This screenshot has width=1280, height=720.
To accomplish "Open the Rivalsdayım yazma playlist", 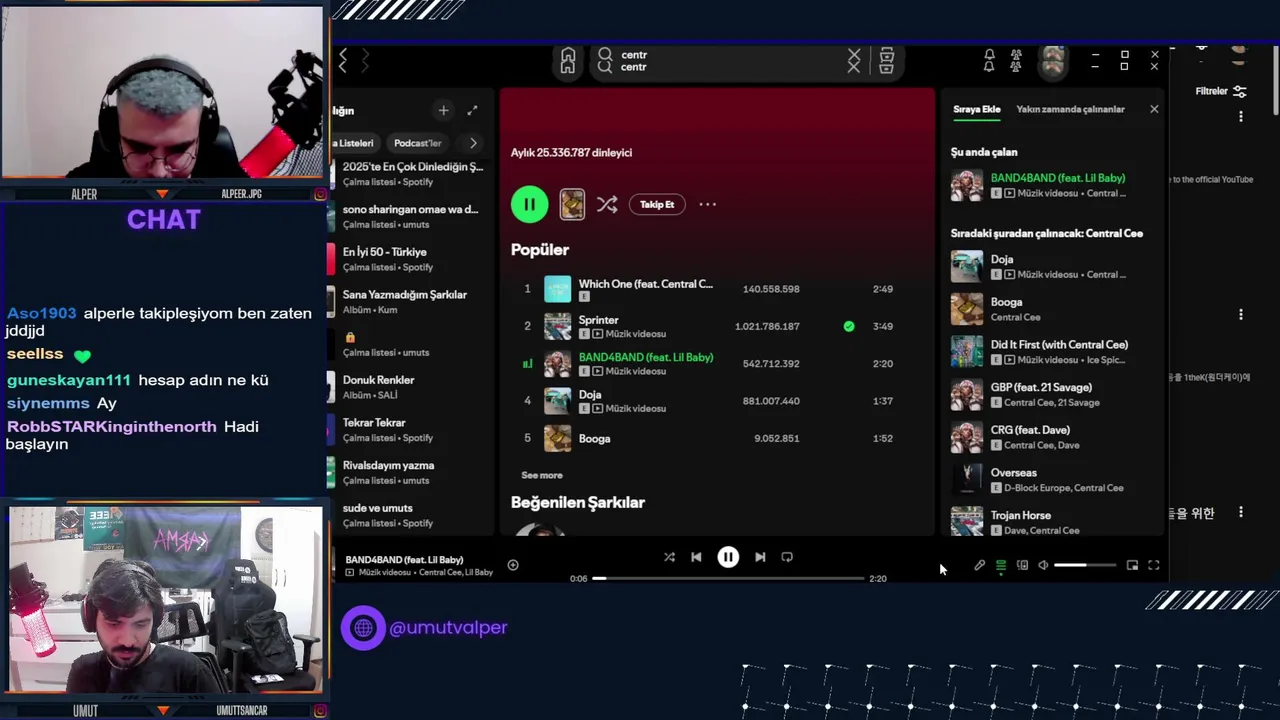I will click(412, 473).
